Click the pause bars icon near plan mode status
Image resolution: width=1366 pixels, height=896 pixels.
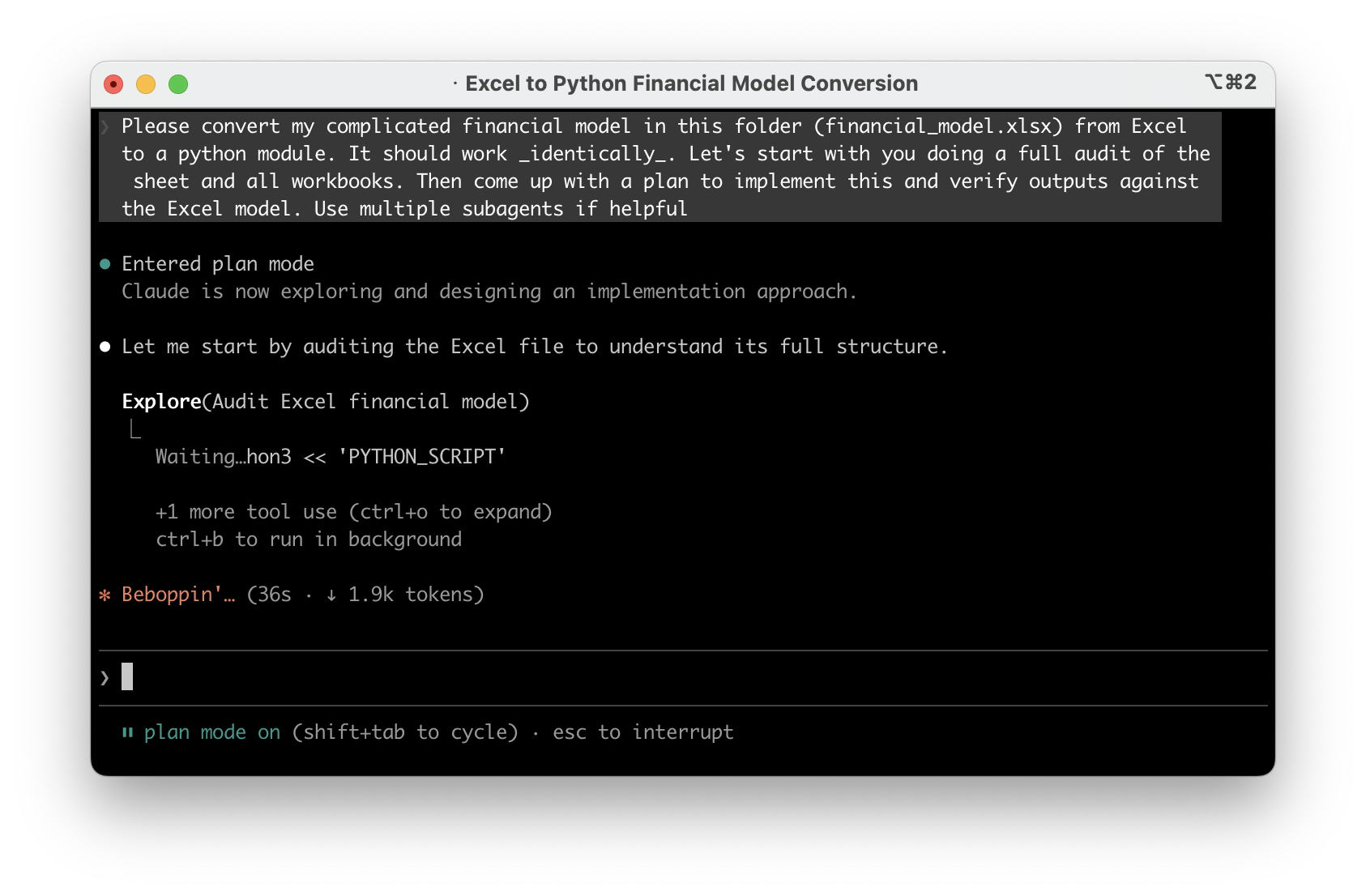127,732
